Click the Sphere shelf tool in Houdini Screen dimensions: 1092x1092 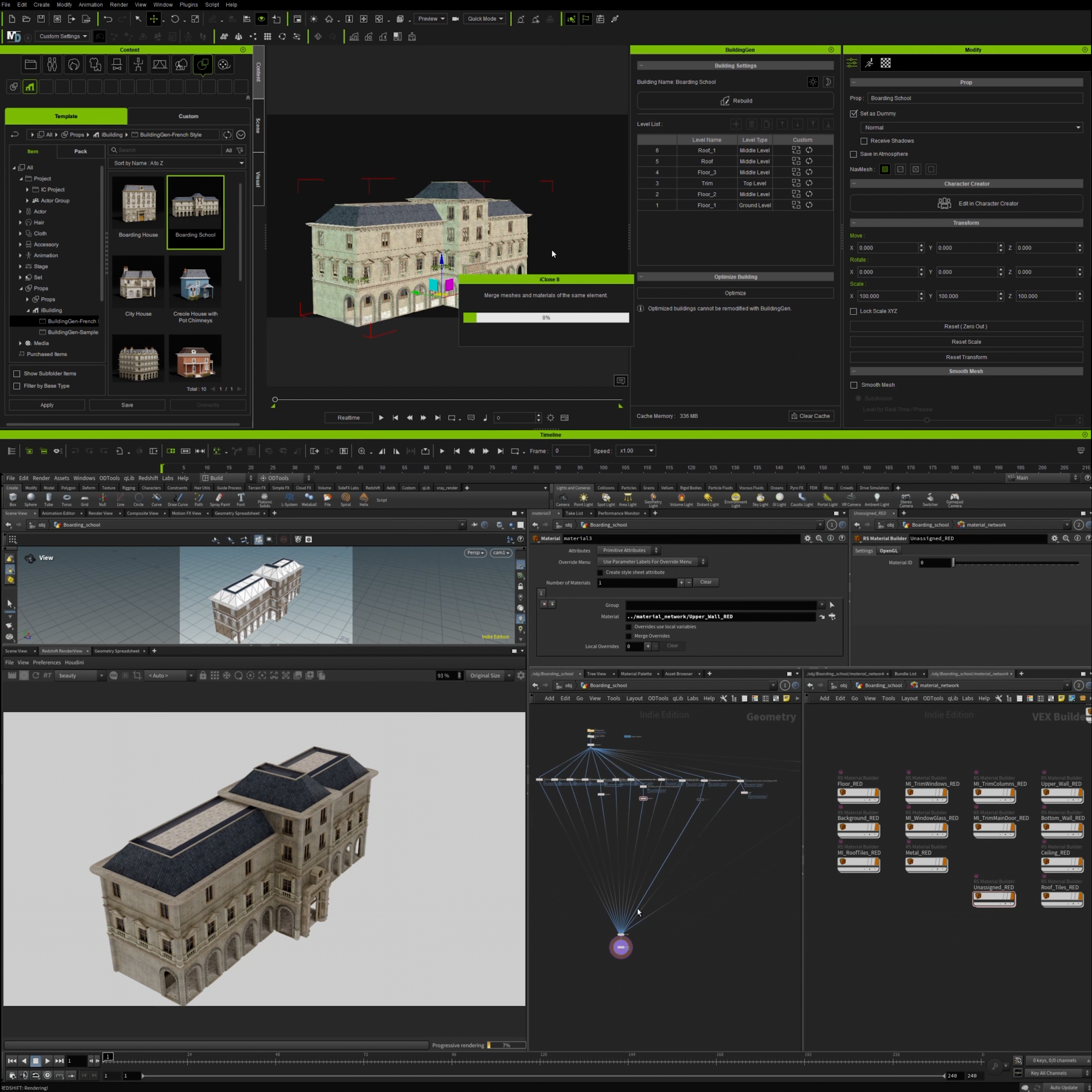(31, 499)
